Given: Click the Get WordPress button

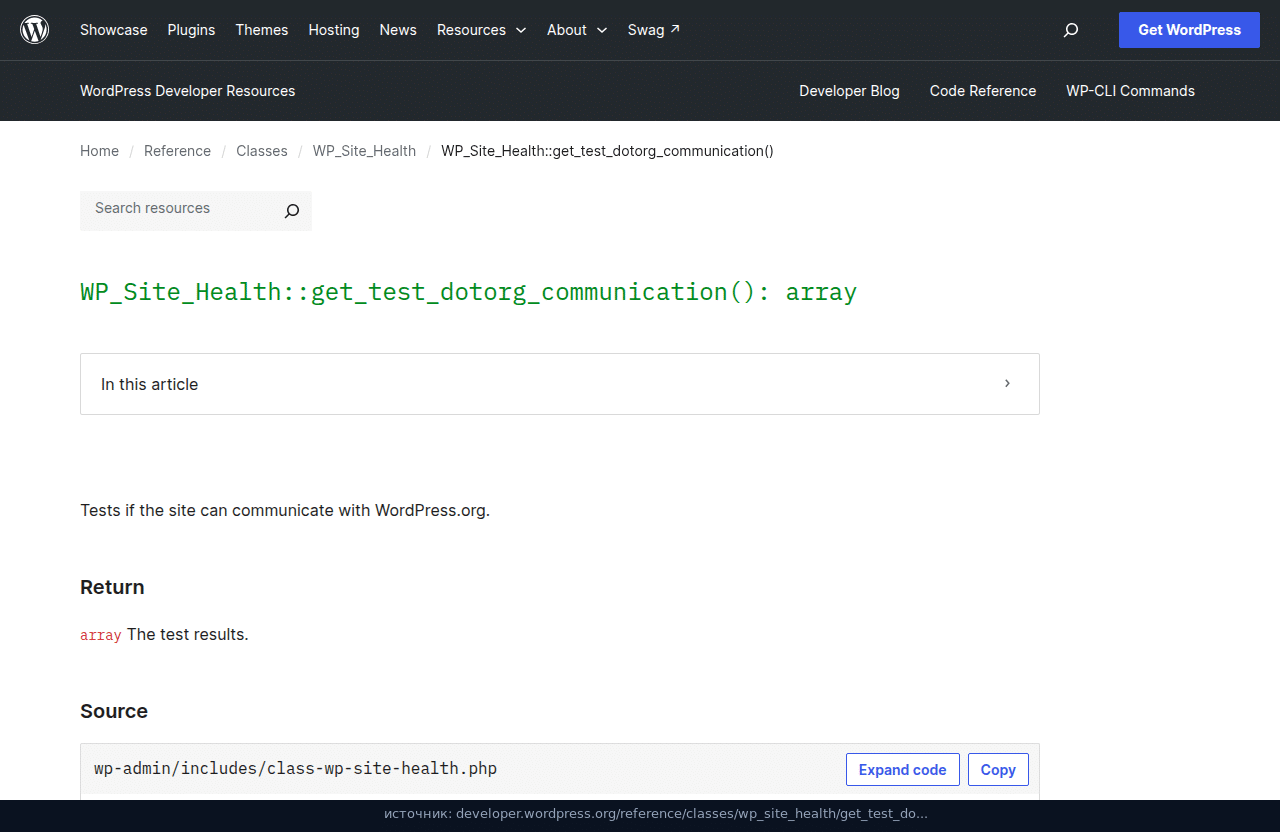Looking at the screenshot, I should [1189, 30].
